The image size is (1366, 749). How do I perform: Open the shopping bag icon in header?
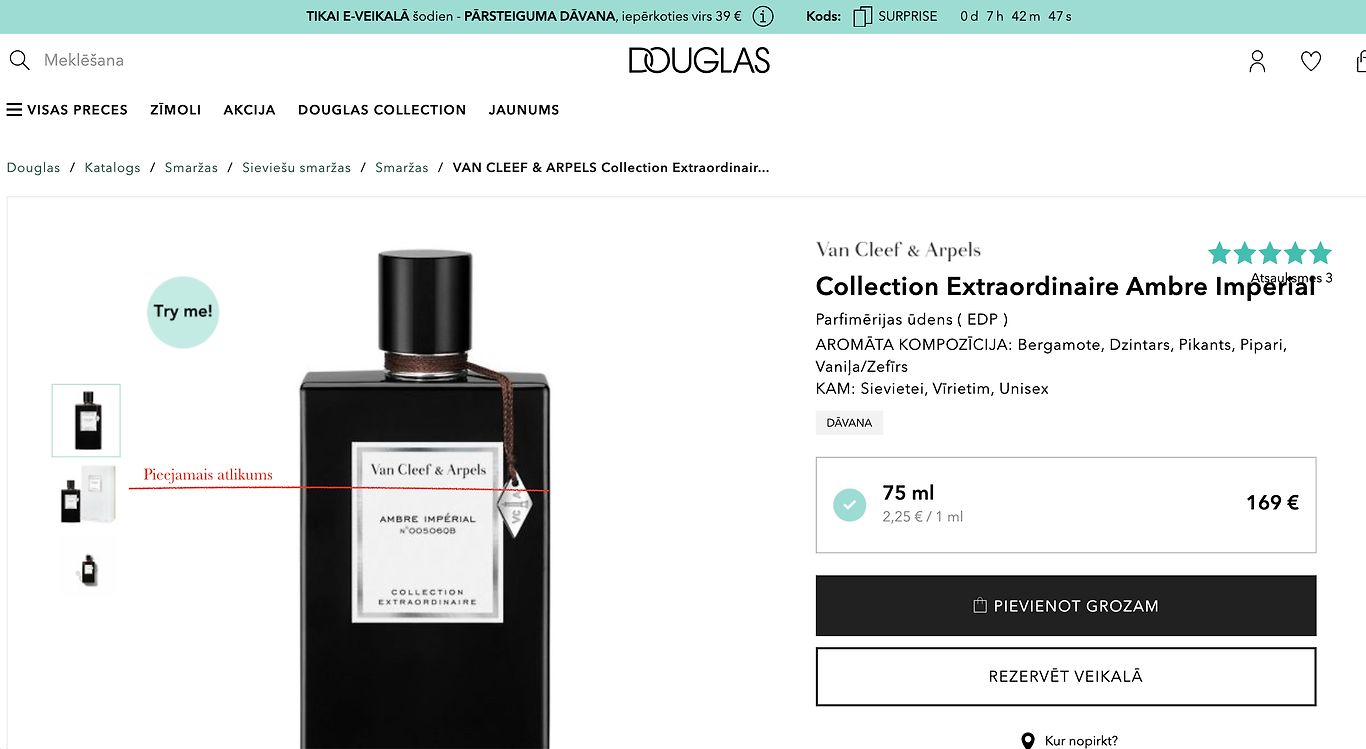(x=1361, y=61)
